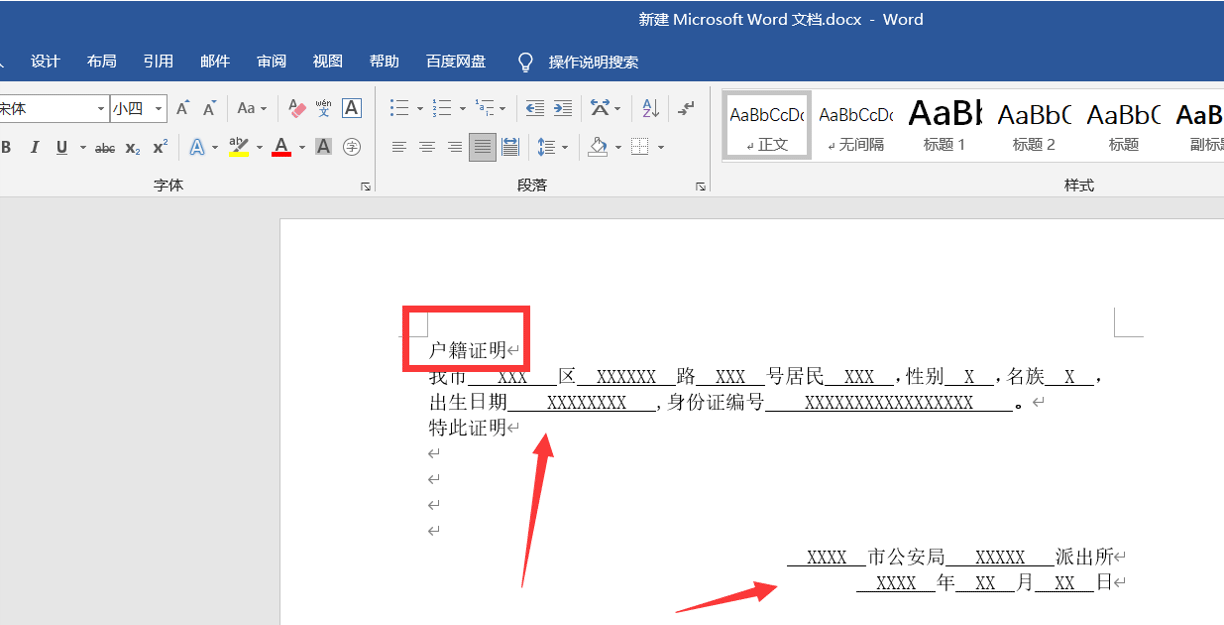Open the font size dropdown showing 小四

coord(159,109)
